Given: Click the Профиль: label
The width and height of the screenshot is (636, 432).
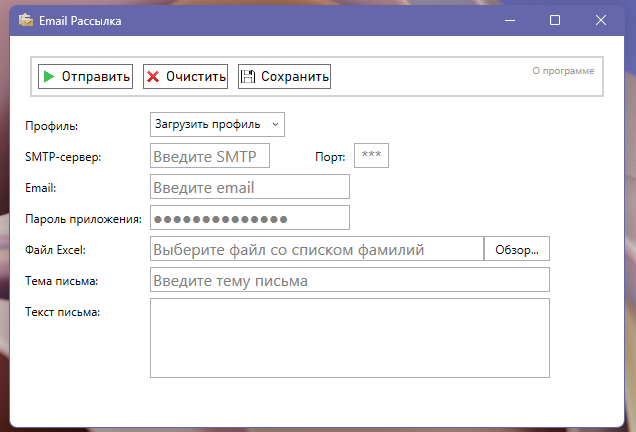Looking at the screenshot, I should pos(52,126).
